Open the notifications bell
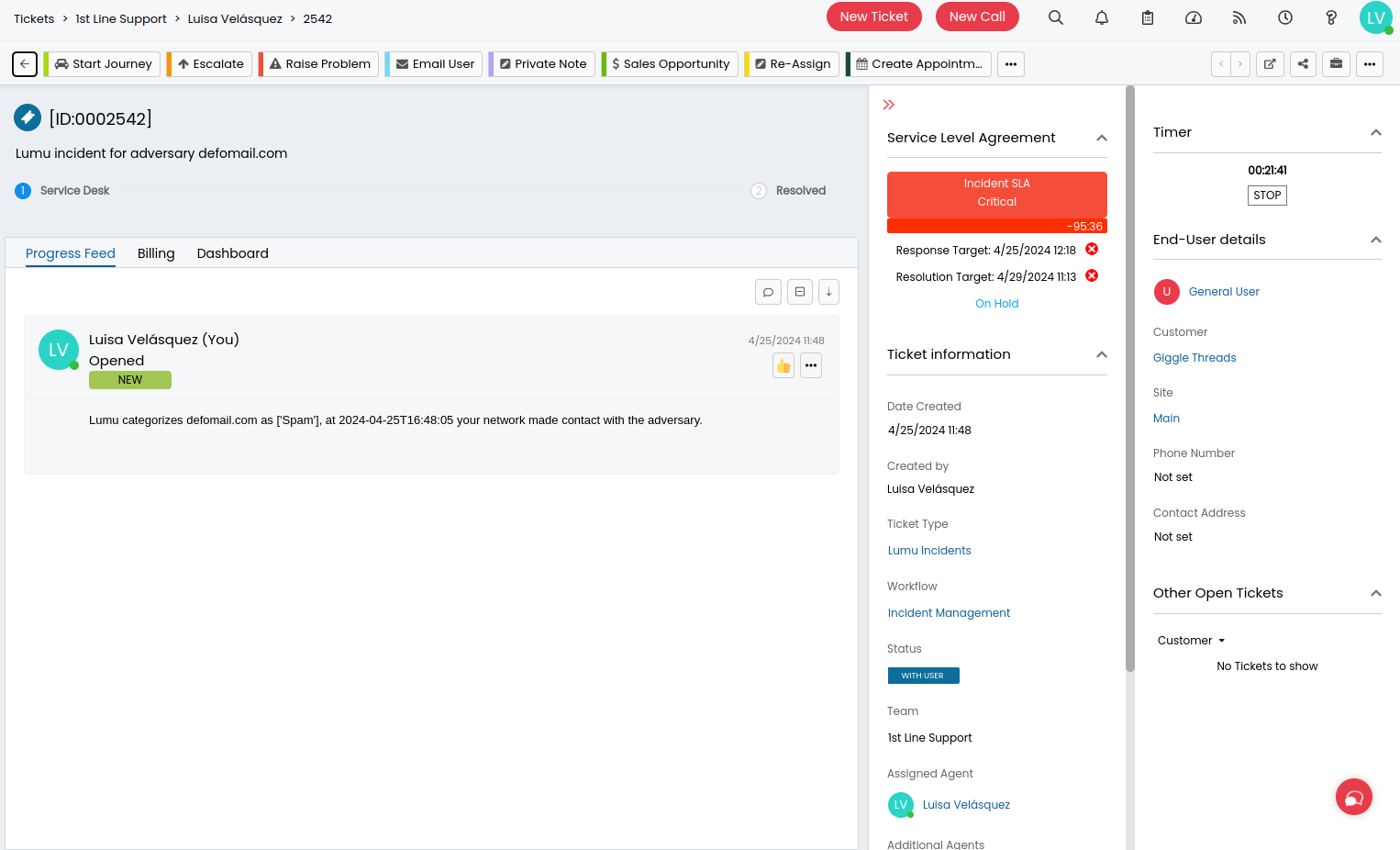The image size is (1400, 850). 1102,17
